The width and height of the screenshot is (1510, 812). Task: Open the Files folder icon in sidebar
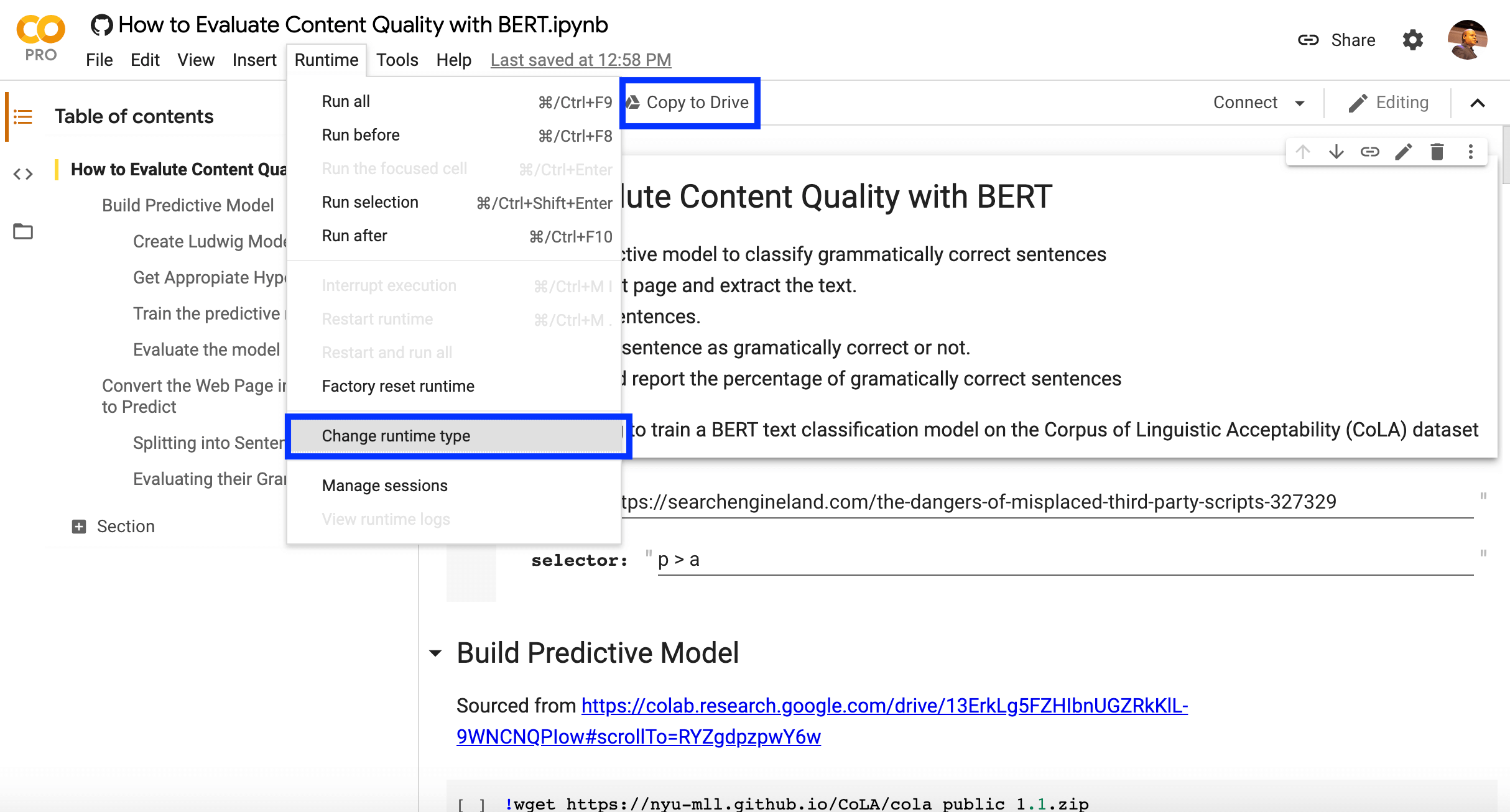[x=23, y=231]
